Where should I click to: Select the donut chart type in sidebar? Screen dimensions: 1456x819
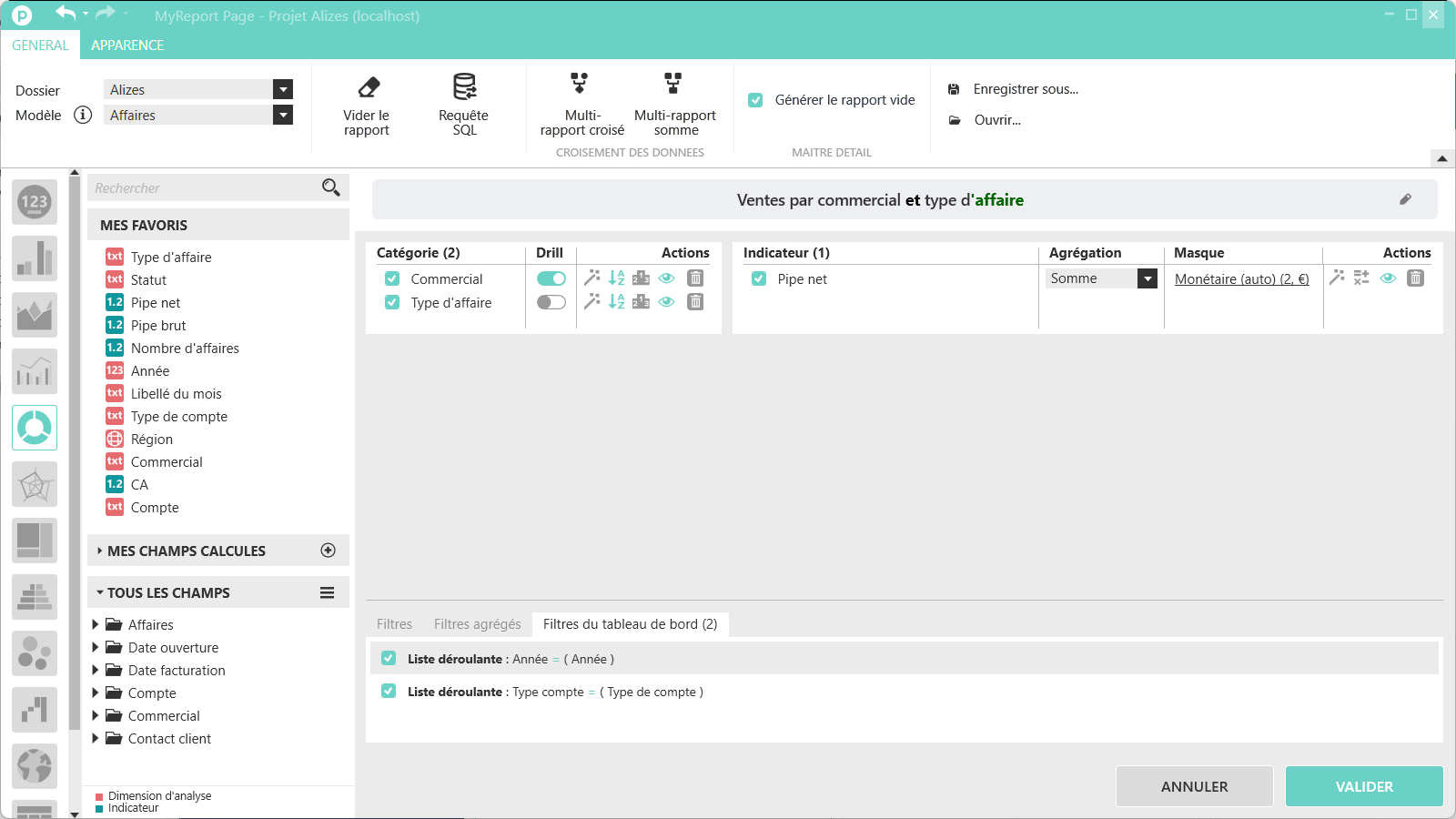[x=35, y=428]
